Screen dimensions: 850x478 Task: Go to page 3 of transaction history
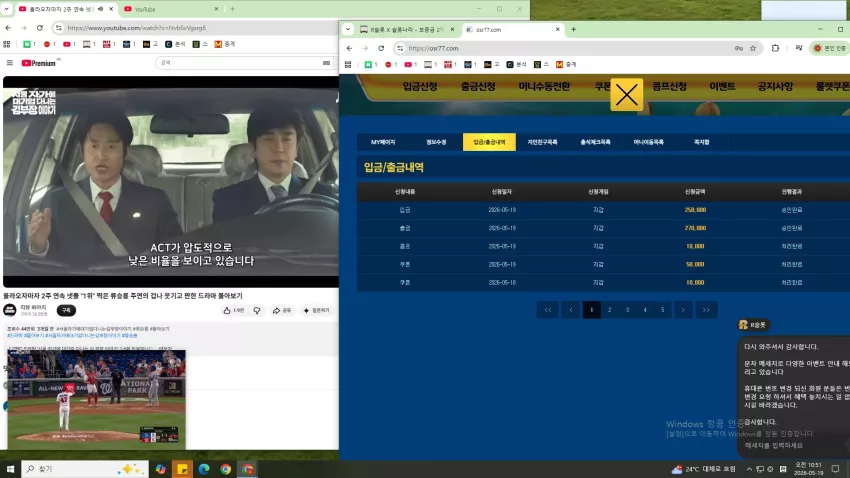627,310
